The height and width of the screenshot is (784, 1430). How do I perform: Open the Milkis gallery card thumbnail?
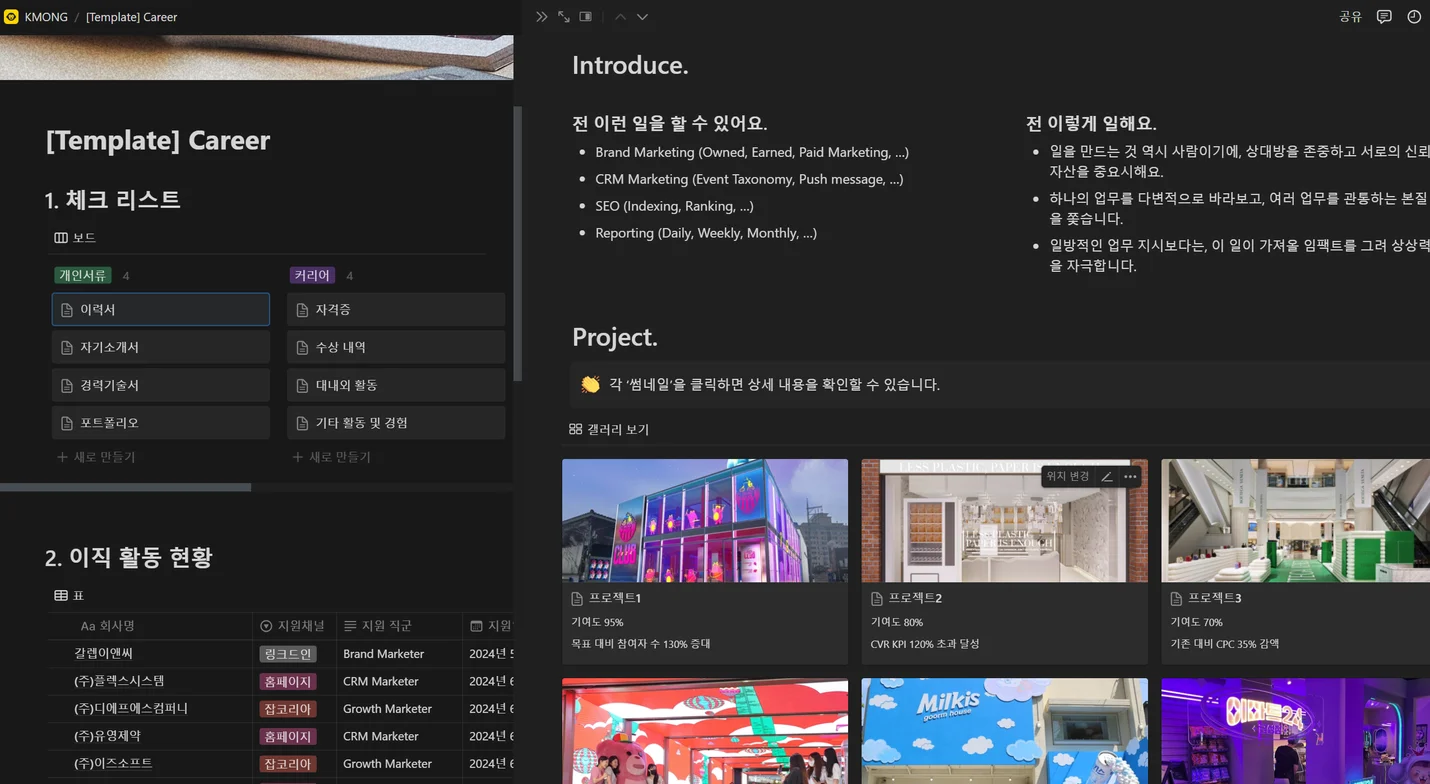tap(1005, 731)
